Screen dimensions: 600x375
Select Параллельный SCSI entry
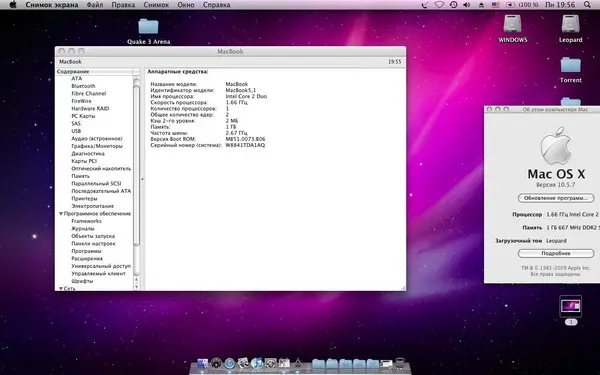(96, 183)
